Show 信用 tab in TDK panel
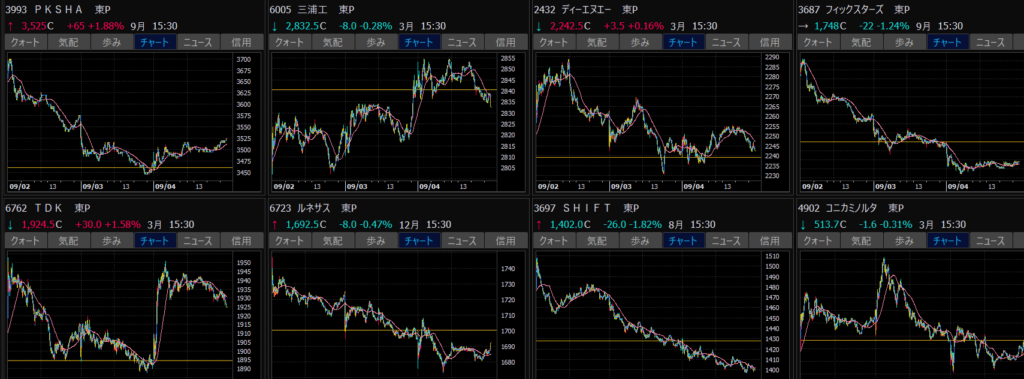The height and width of the screenshot is (379, 1024). point(242,240)
